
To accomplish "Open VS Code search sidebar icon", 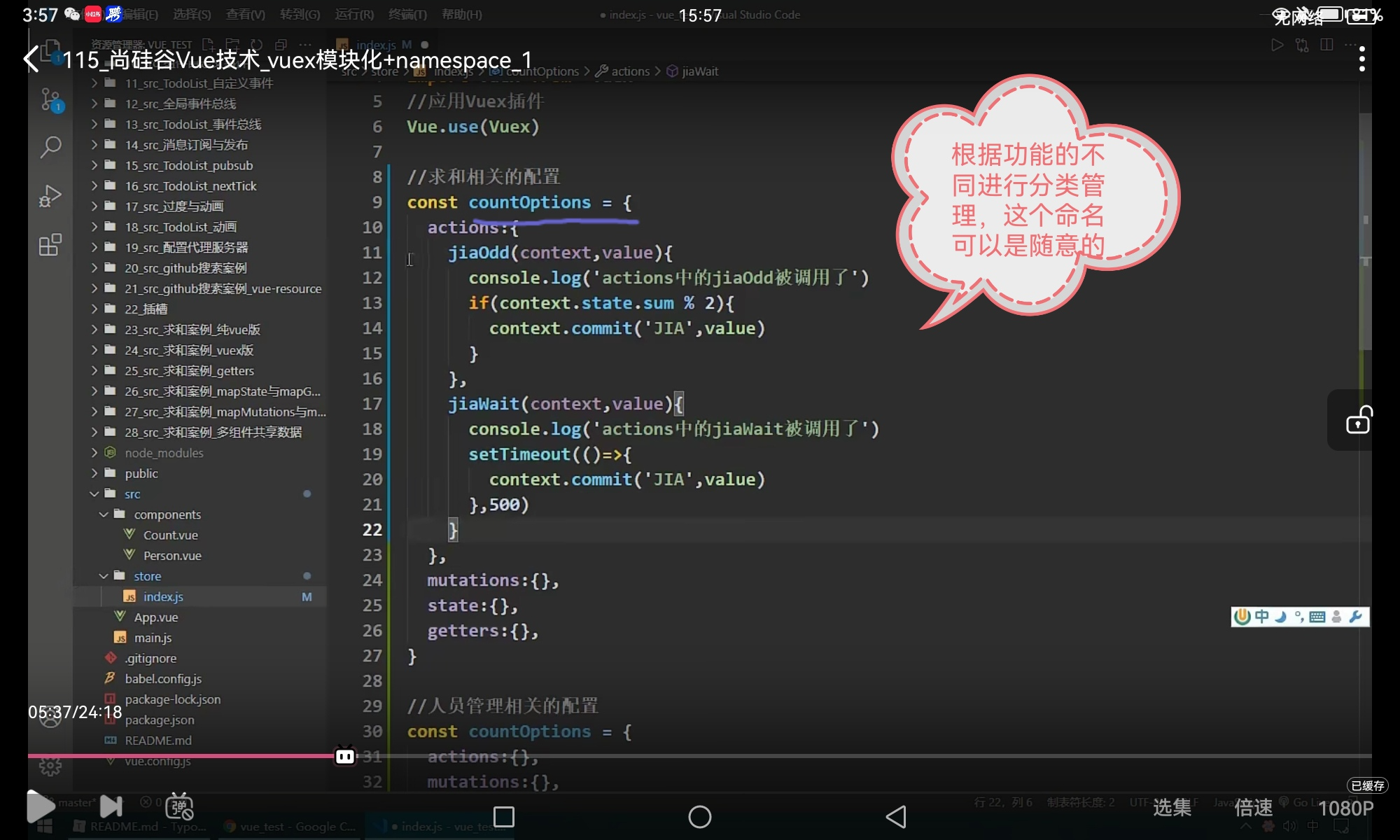I will (50, 147).
